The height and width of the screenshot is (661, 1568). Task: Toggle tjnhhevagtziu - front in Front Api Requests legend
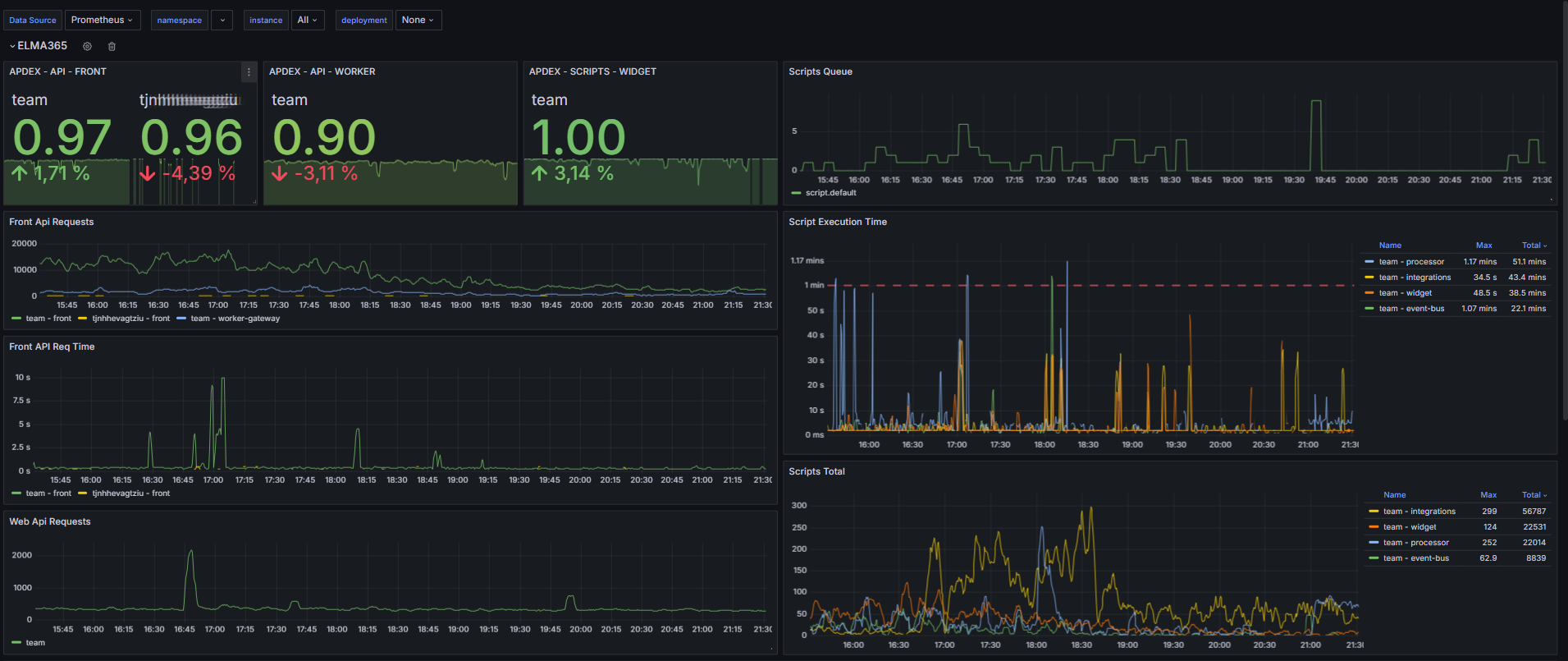[x=130, y=319]
